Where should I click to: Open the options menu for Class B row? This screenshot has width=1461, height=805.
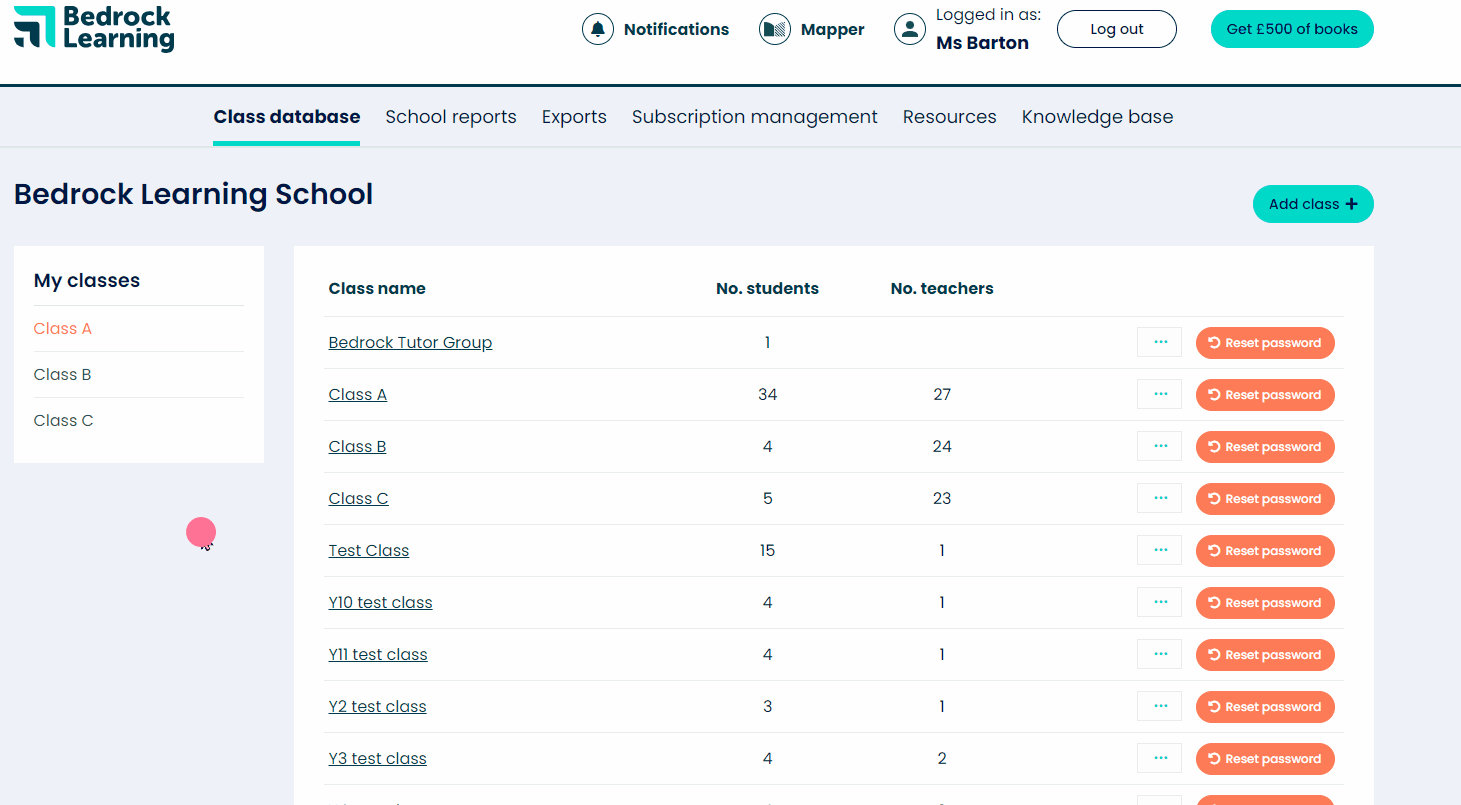tap(1159, 446)
